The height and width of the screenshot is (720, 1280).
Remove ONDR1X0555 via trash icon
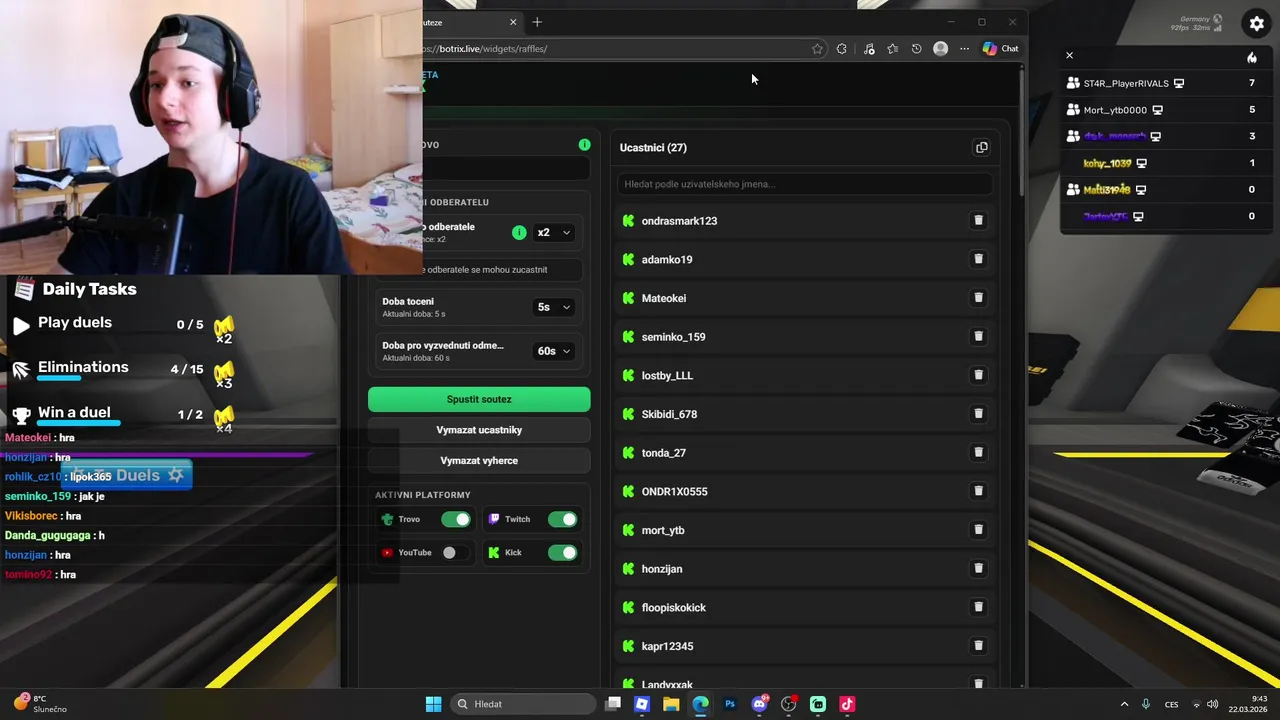(x=979, y=491)
